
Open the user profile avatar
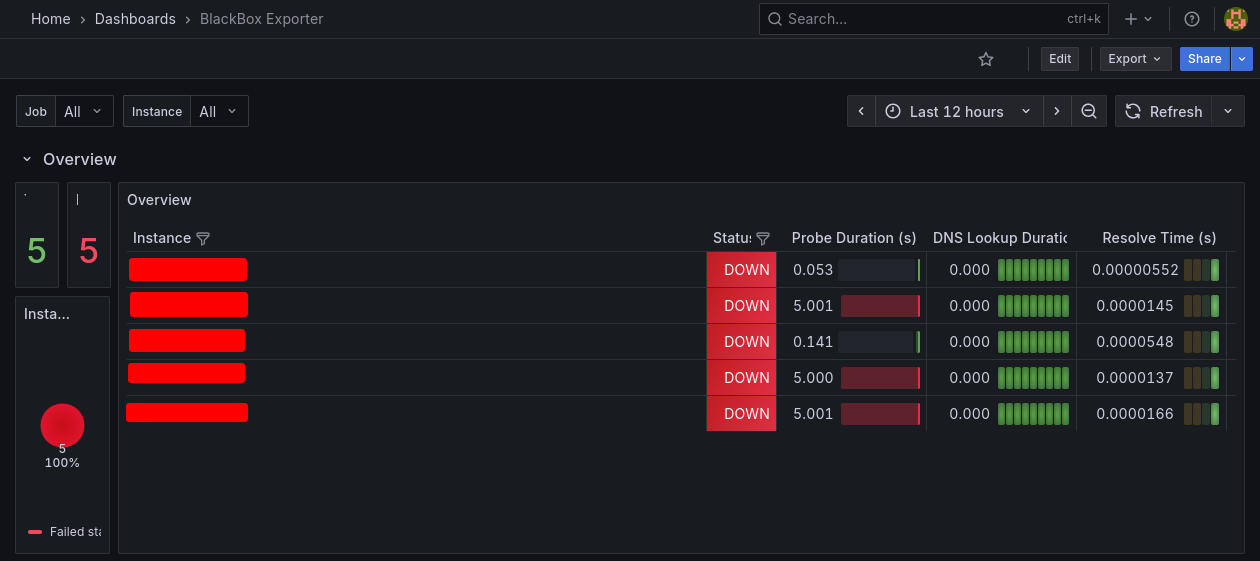tap(1234, 19)
